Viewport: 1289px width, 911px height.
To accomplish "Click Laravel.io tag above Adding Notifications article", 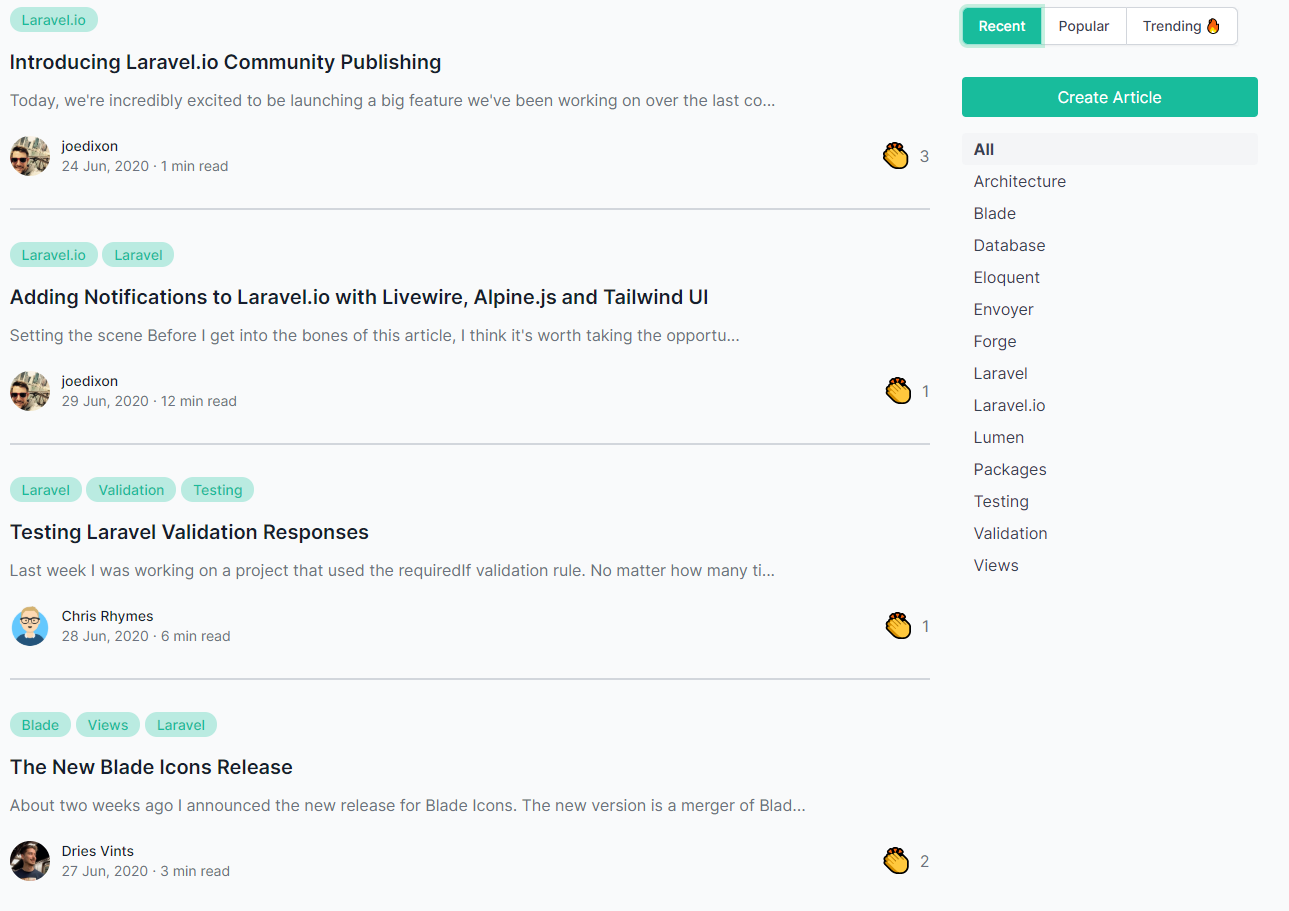I will tap(54, 255).
